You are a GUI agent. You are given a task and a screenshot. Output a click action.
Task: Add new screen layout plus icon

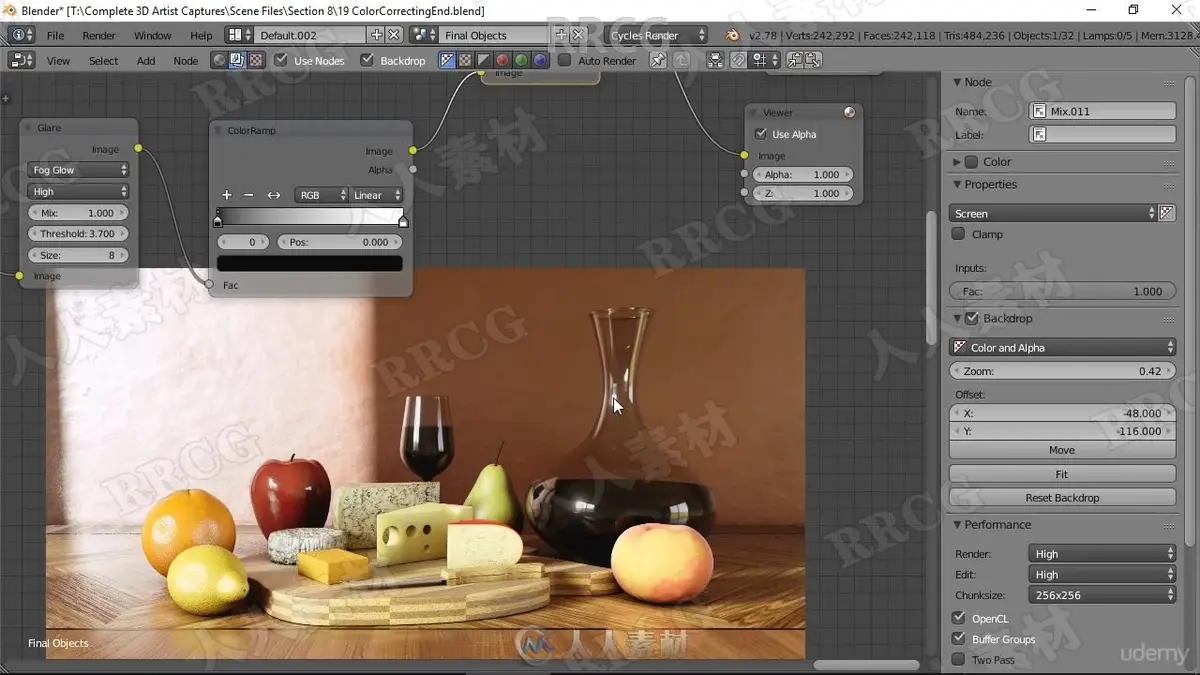pyautogui.click(x=376, y=35)
